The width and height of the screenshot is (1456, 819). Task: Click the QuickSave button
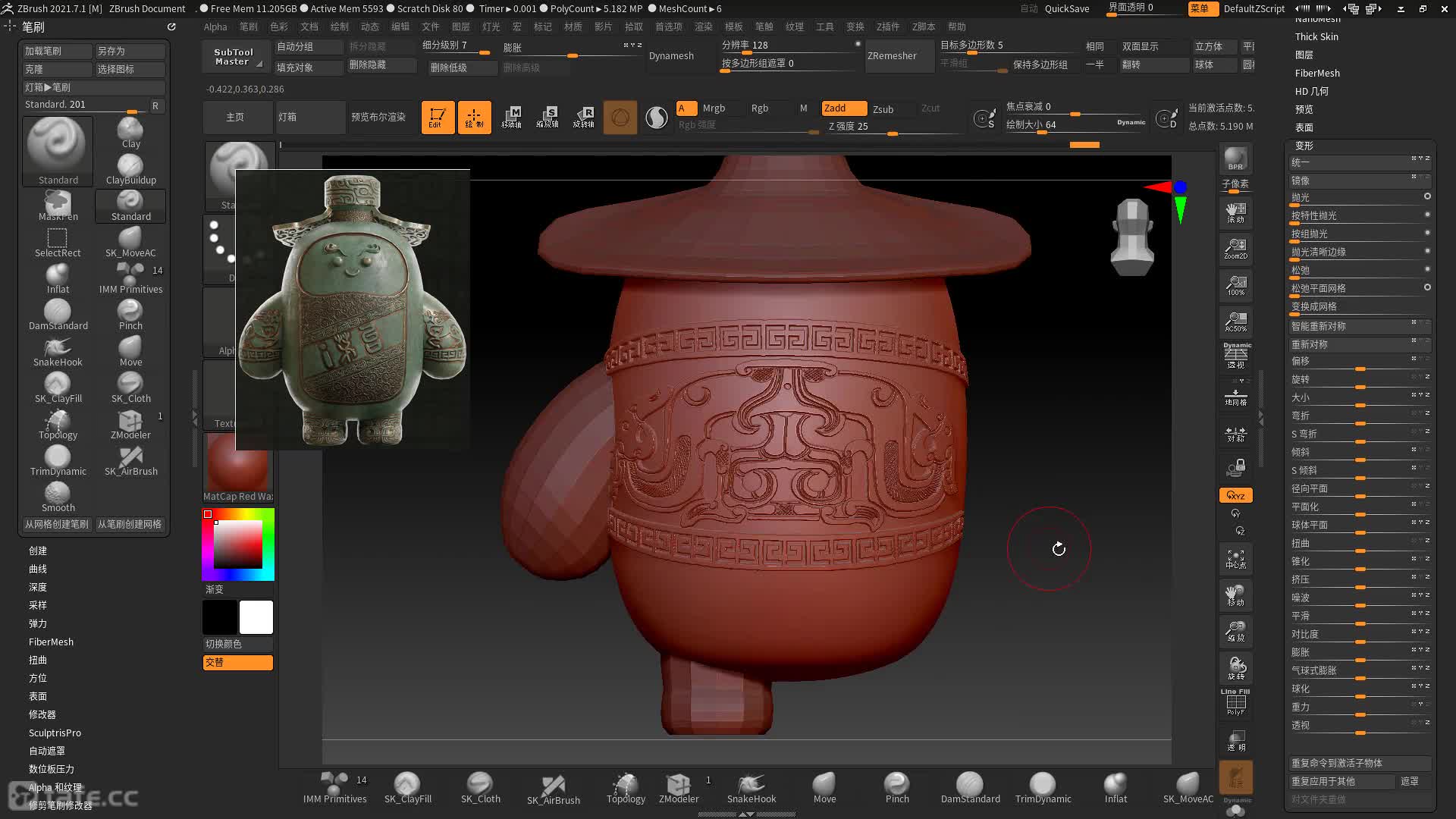coord(1066,8)
